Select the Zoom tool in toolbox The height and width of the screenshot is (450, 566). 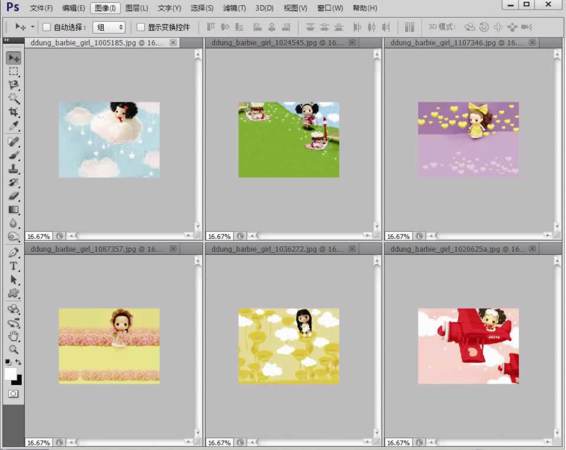click(x=14, y=349)
